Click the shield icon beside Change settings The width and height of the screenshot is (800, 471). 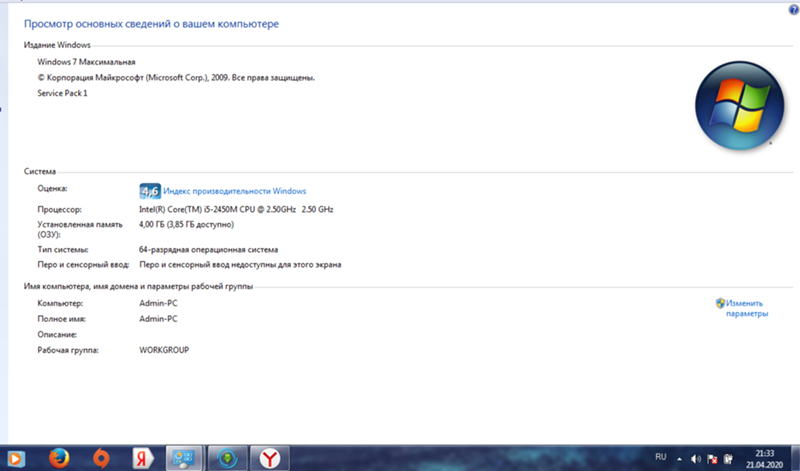point(720,303)
